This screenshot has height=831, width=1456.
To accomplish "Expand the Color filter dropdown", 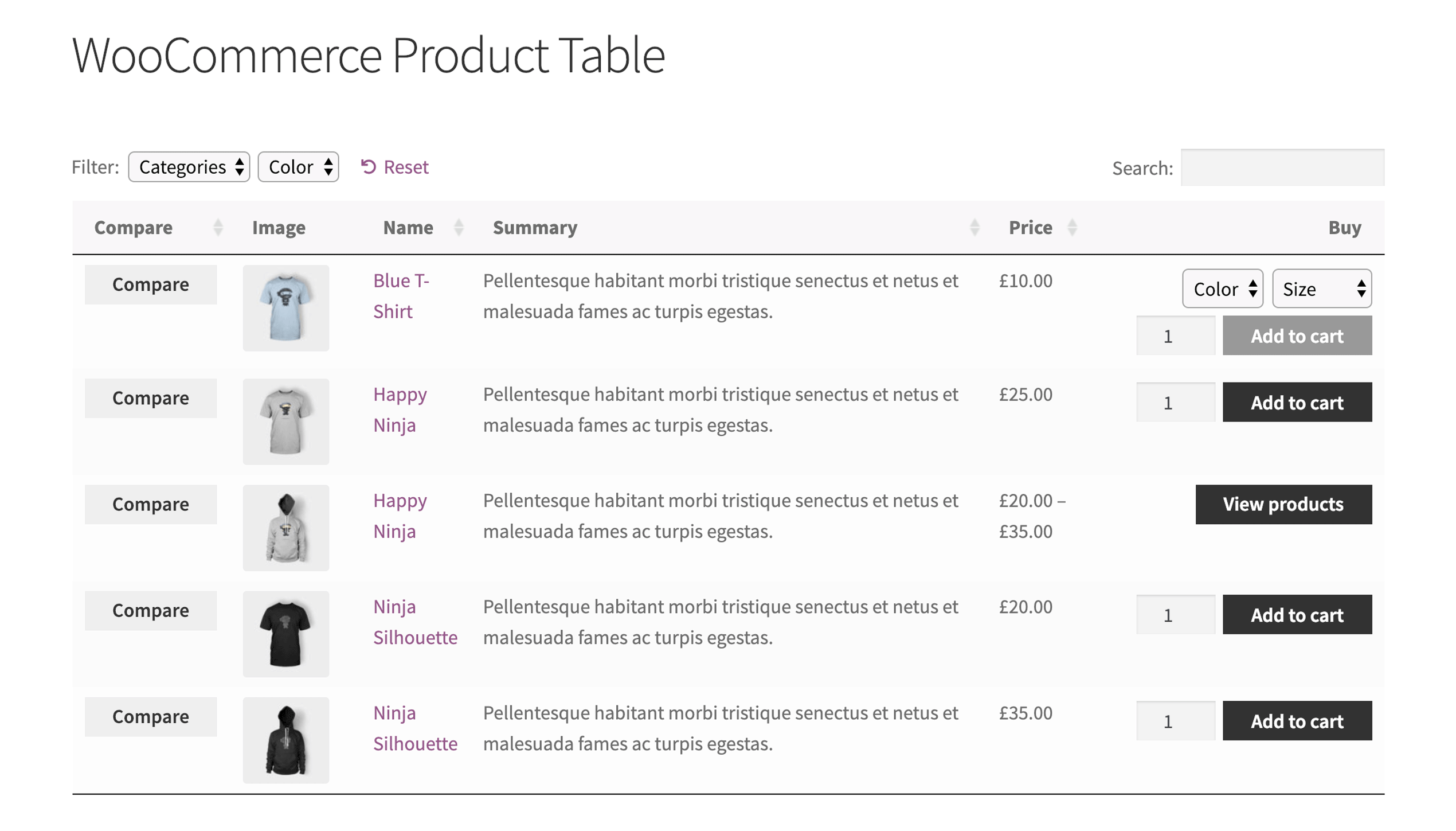I will click(x=298, y=167).
